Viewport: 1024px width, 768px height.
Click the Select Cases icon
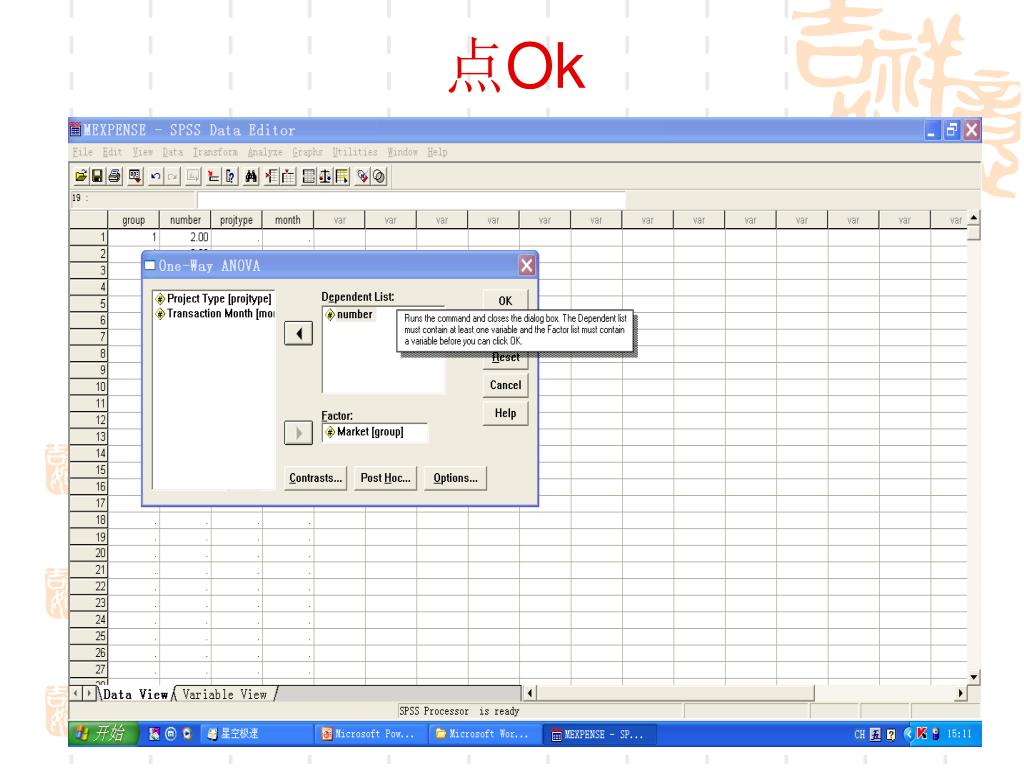coord(342,176)
